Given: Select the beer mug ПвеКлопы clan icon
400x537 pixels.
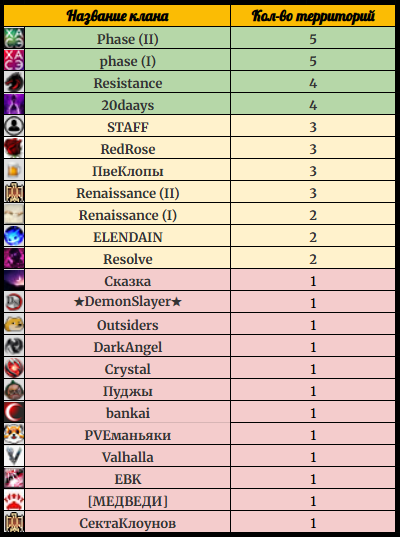Looking at the screenshot, I should [x=14, y=170].
